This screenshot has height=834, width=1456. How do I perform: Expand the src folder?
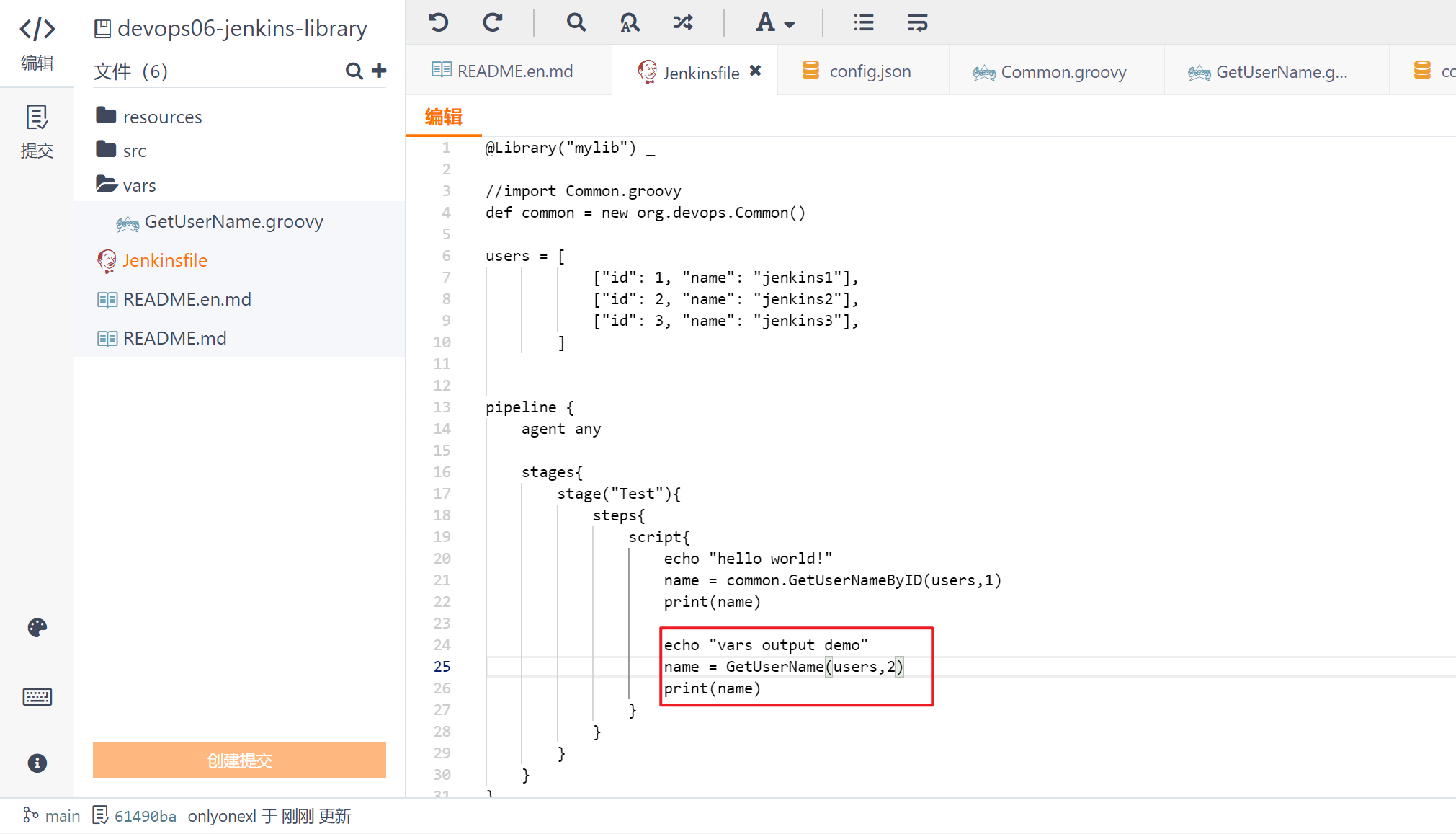[x=121, y=150]
